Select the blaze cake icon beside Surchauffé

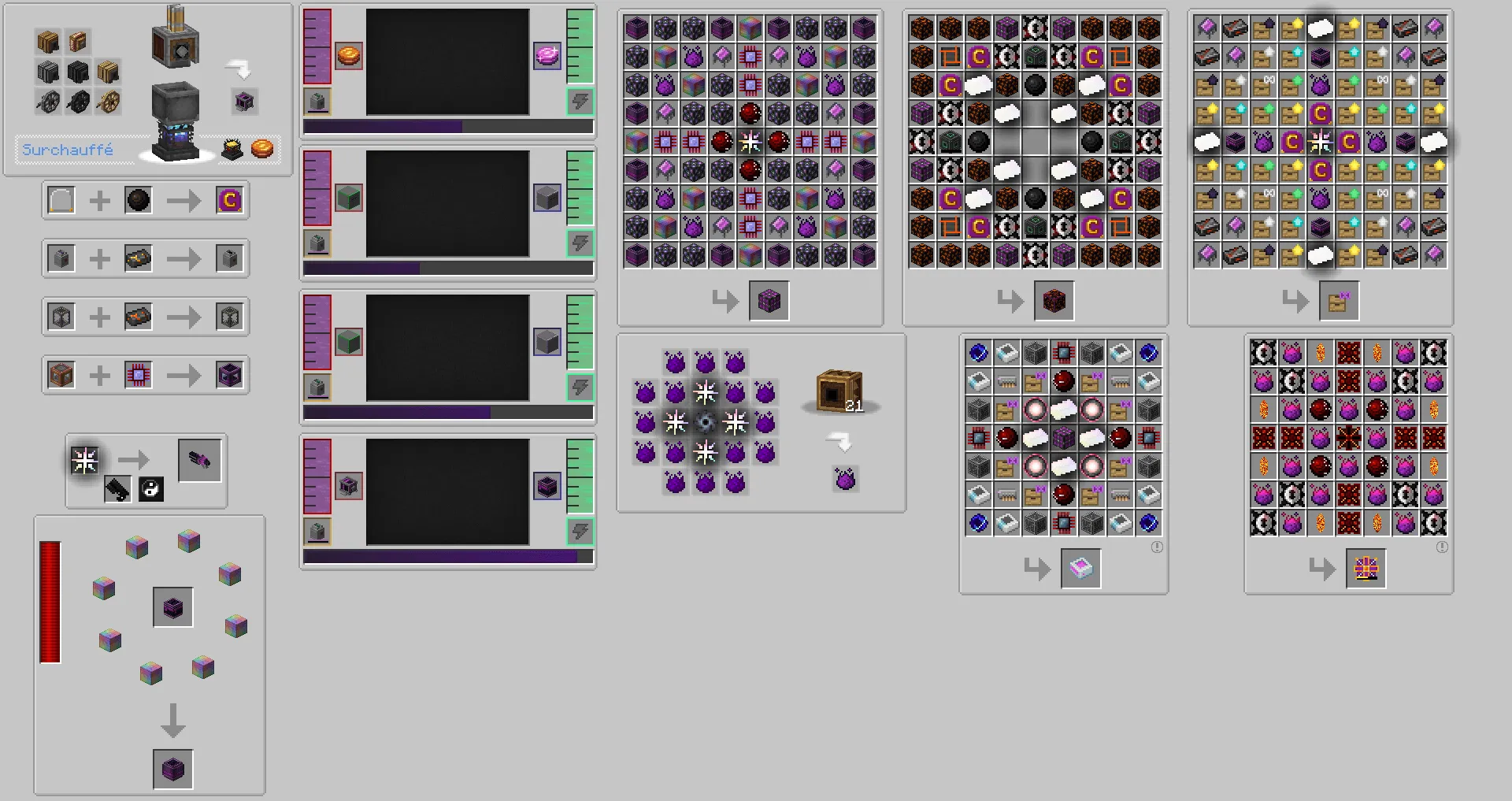261,149
